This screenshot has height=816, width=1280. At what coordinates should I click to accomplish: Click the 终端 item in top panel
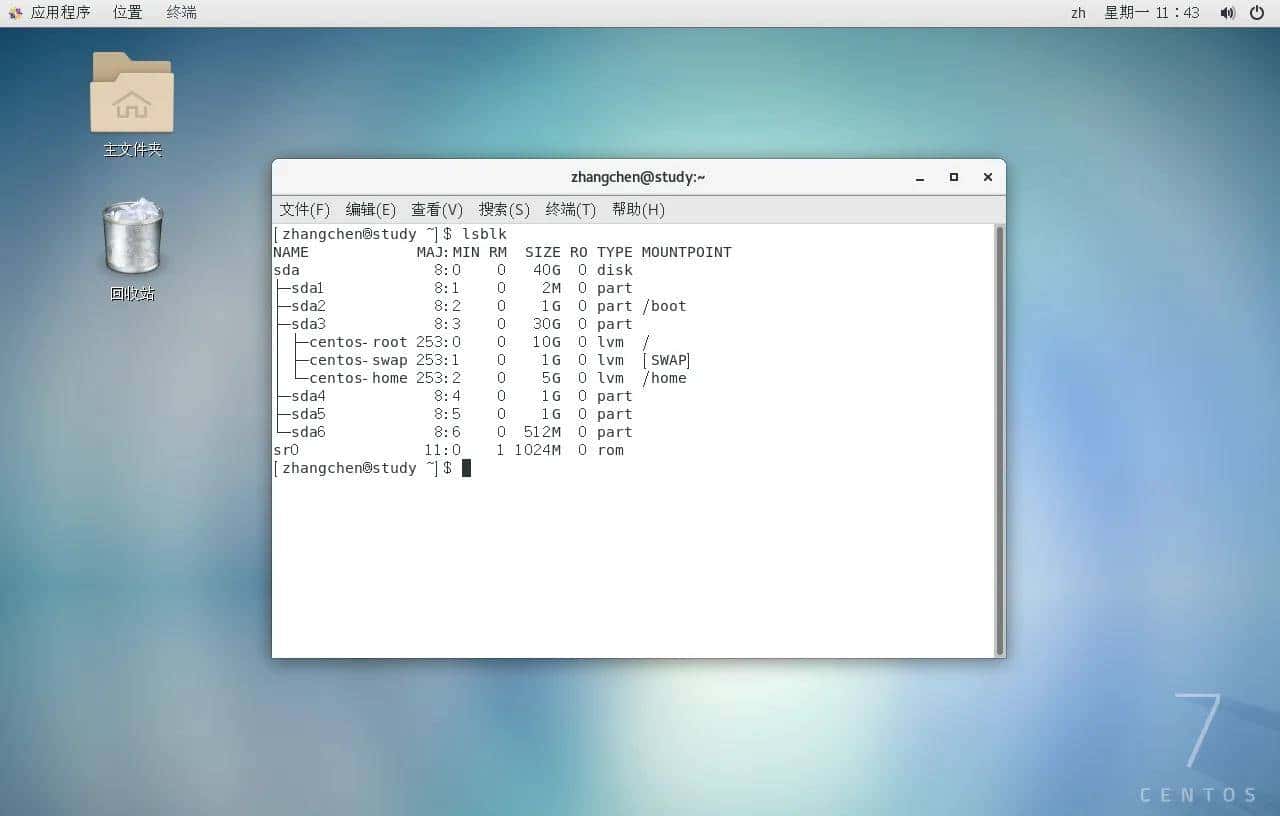[181, 12]
